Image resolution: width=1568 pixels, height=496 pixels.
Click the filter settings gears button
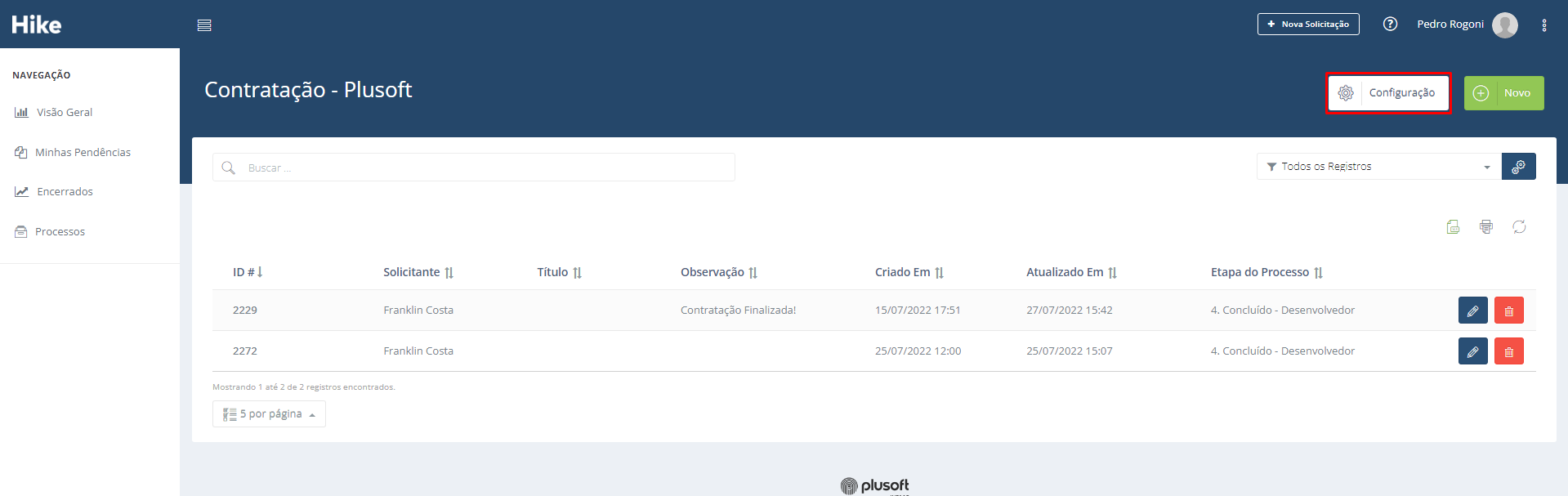[1519, 167]
